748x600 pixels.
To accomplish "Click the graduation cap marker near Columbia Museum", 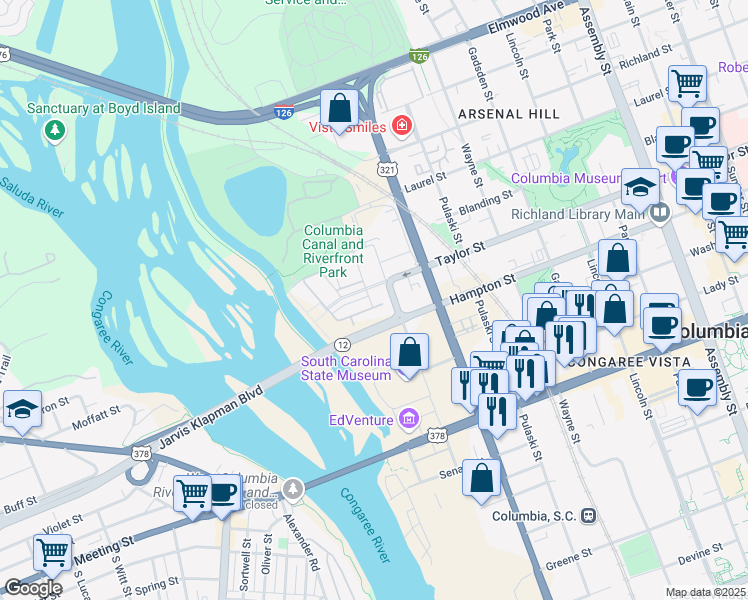I will tap(641, 188).
